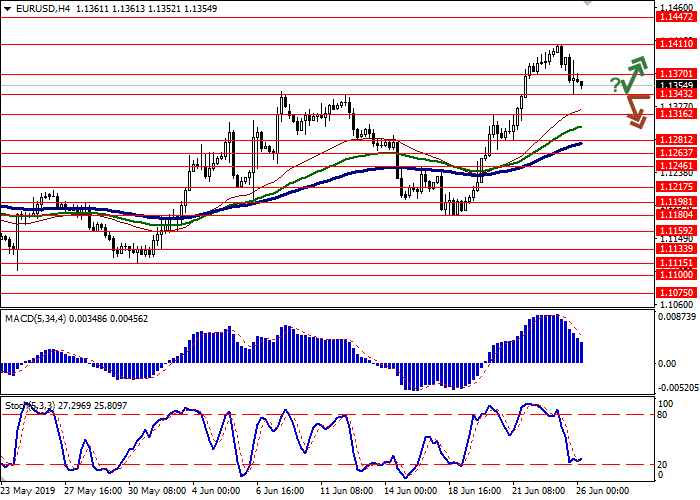Click the 1.11000 support level label

click(x=674, y=273)
